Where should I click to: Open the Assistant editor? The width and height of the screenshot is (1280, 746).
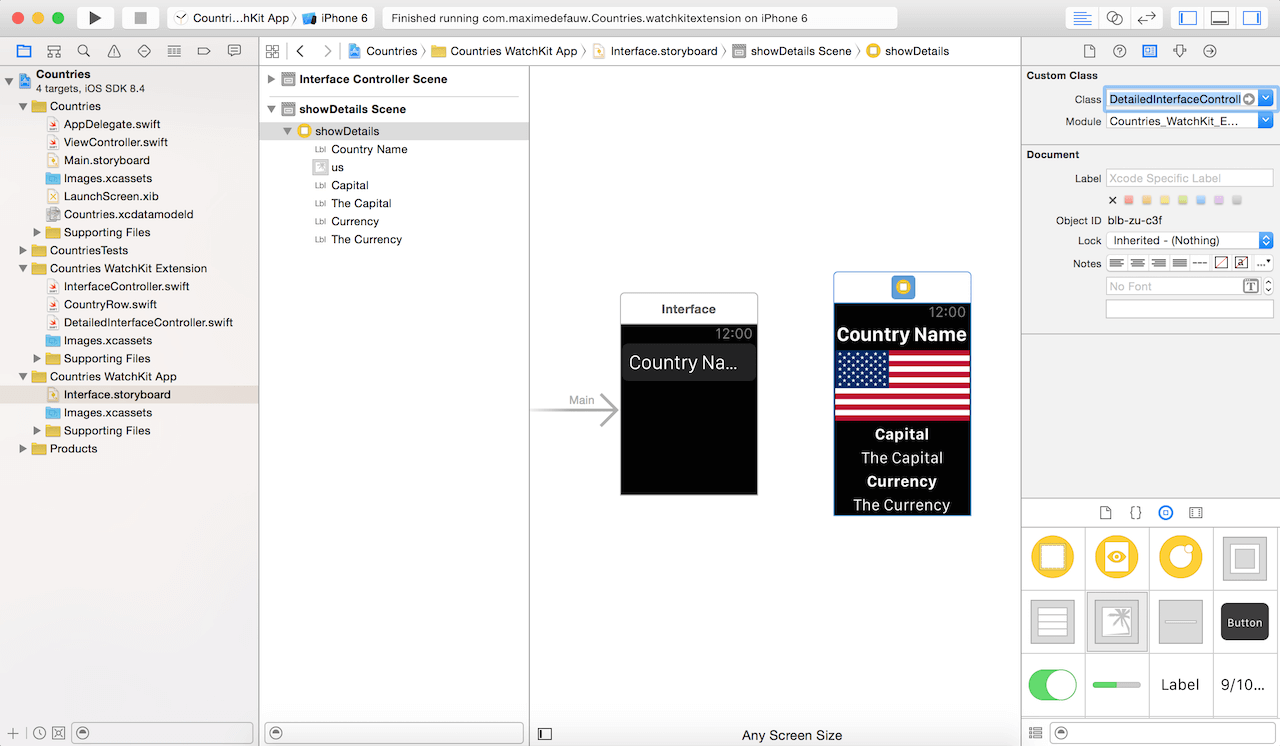click(1114, 17)
